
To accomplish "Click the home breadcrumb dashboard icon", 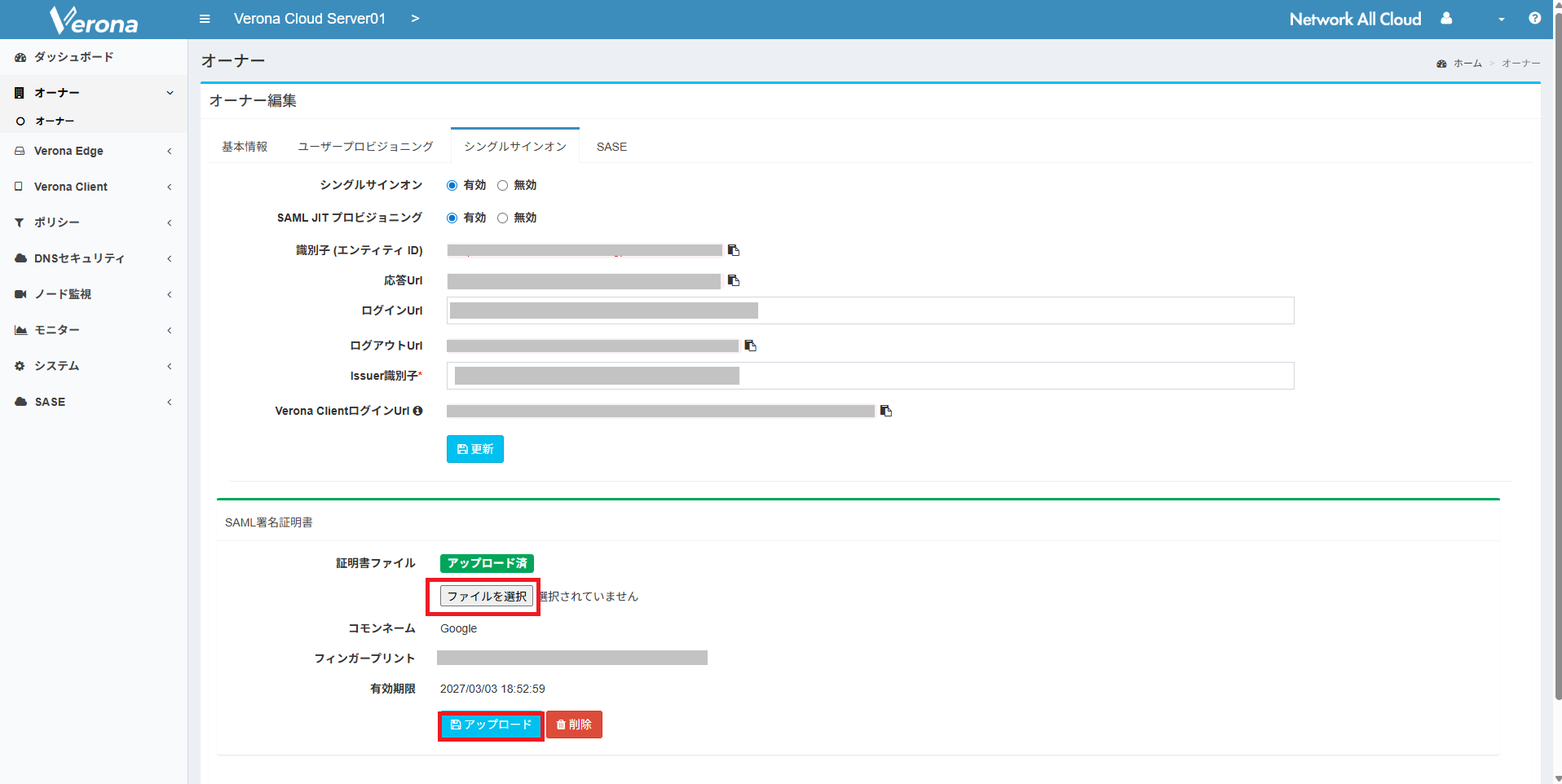I will click(x=1441, y=64).
